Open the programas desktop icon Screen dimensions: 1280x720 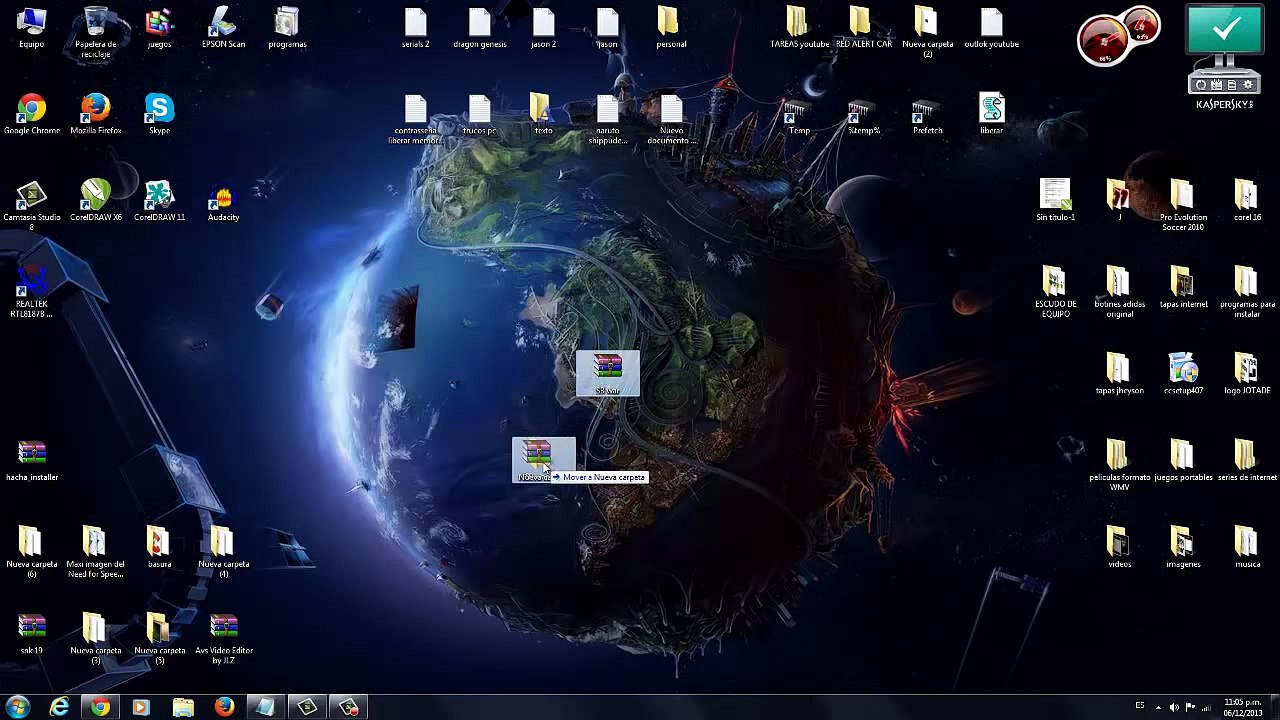(x=287, y=28)
